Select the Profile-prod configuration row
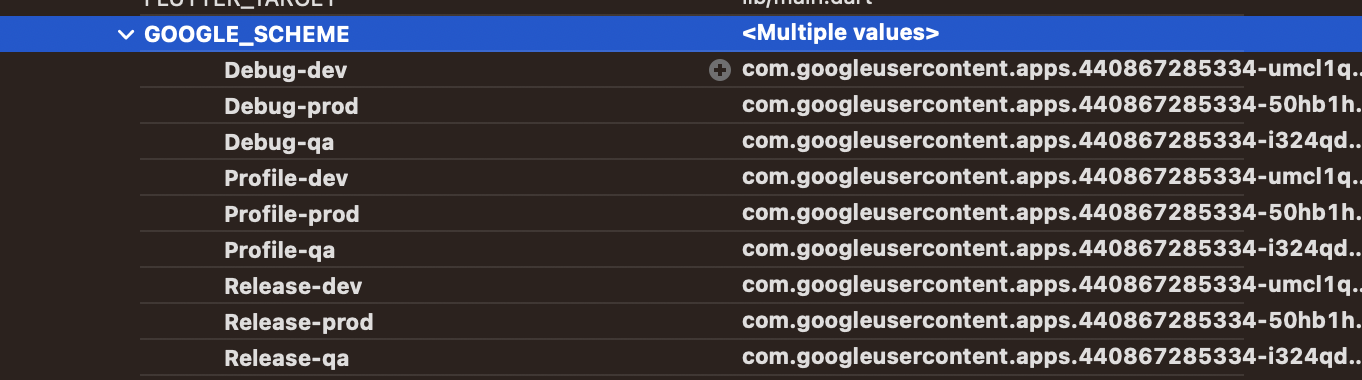Screen dimensions: 1362x380 click(681, 214)
